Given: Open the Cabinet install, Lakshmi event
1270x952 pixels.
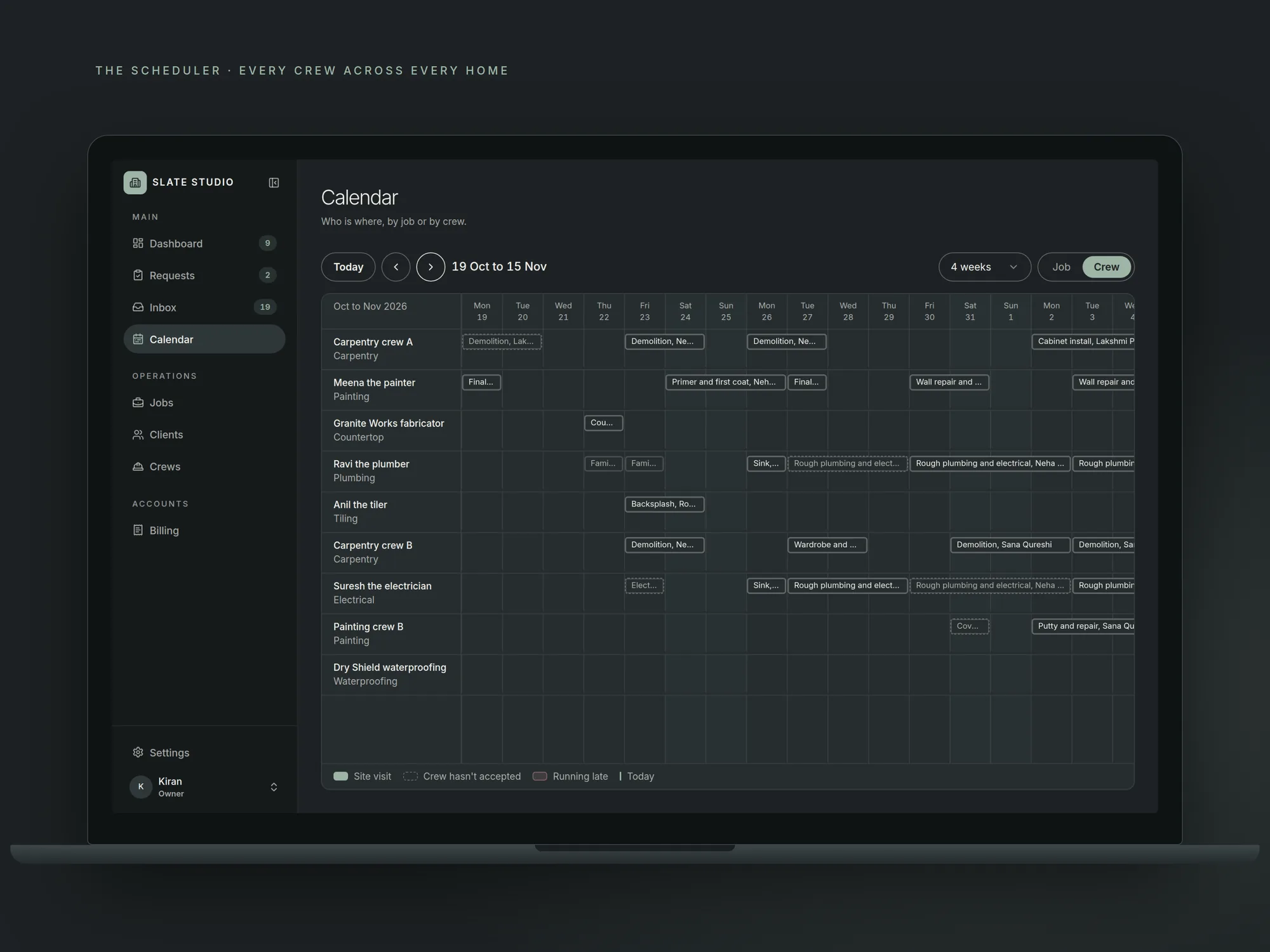Looking at the screenshot, I should pyautogui.click(x=1083, y=341).
